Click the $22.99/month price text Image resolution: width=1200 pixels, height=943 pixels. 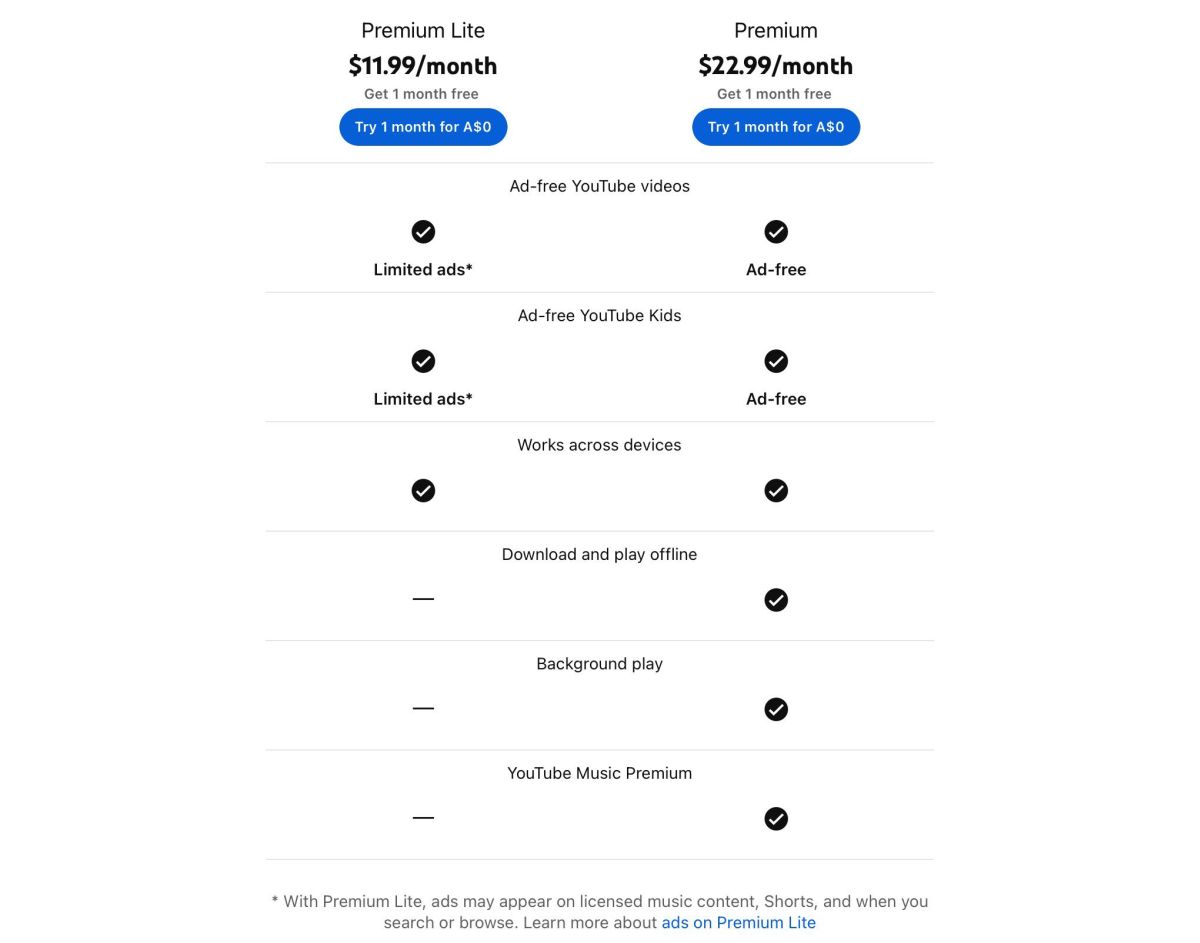pyautogui.click(x=776, y=65)
